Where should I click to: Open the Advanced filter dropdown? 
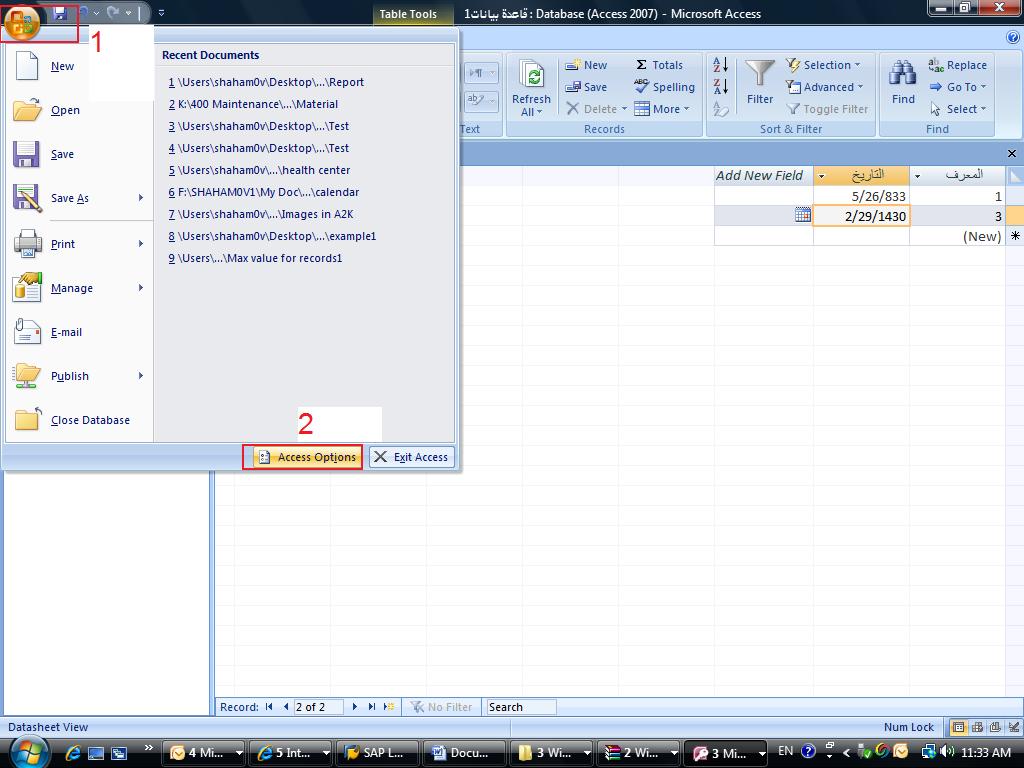(x=824, y=88)
